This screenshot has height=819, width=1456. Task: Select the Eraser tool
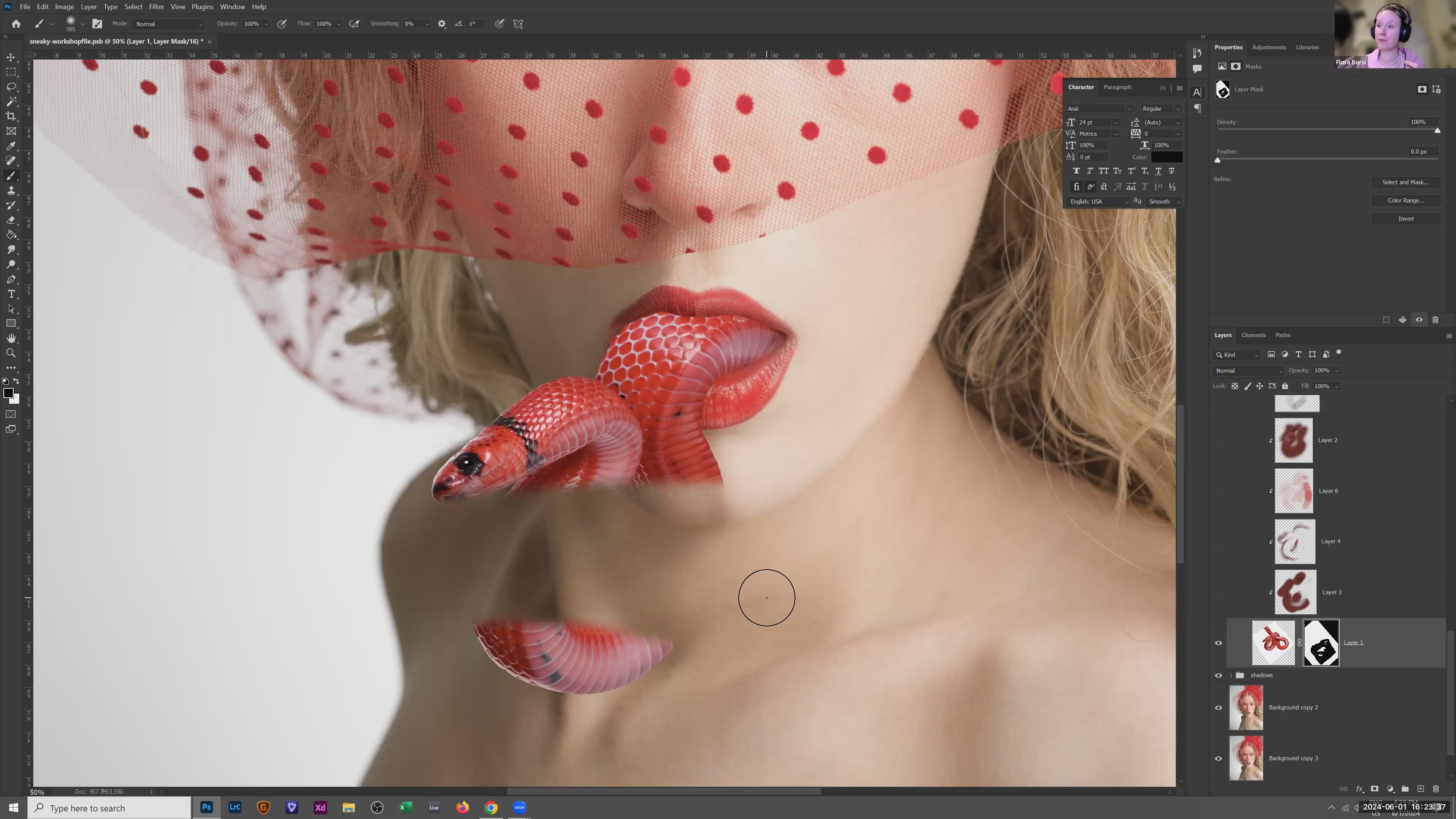[x=11, y=220]
